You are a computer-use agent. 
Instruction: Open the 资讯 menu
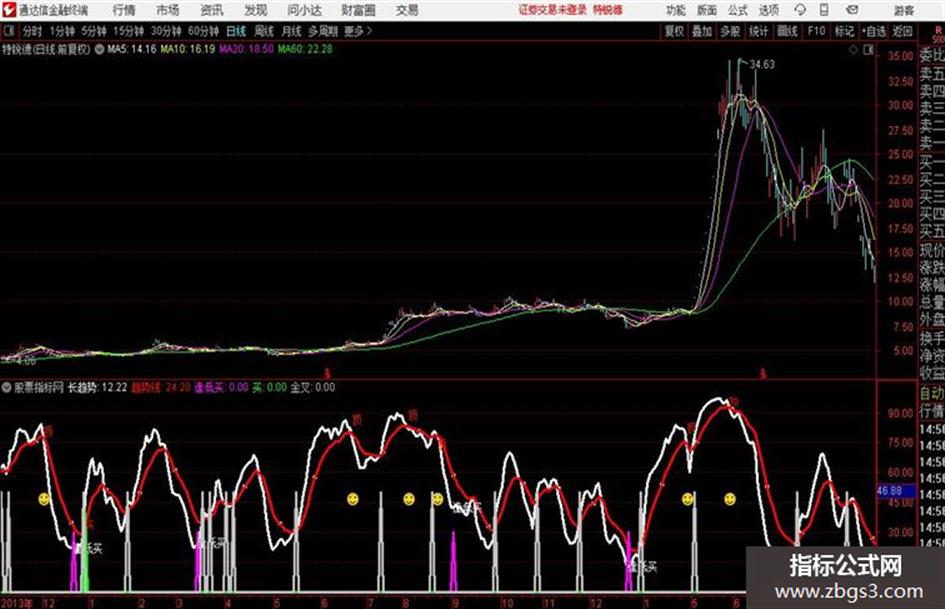point(212,10)
